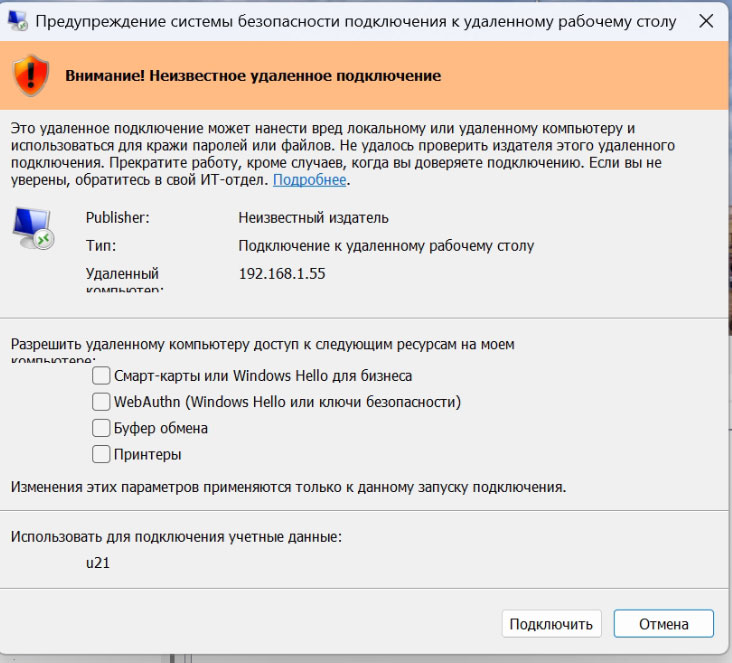Image resolution: width=732 pixels, height=663 pixels.
Task: Enable smart cards or Windows Hello checkbox
Action: point(101,376)
